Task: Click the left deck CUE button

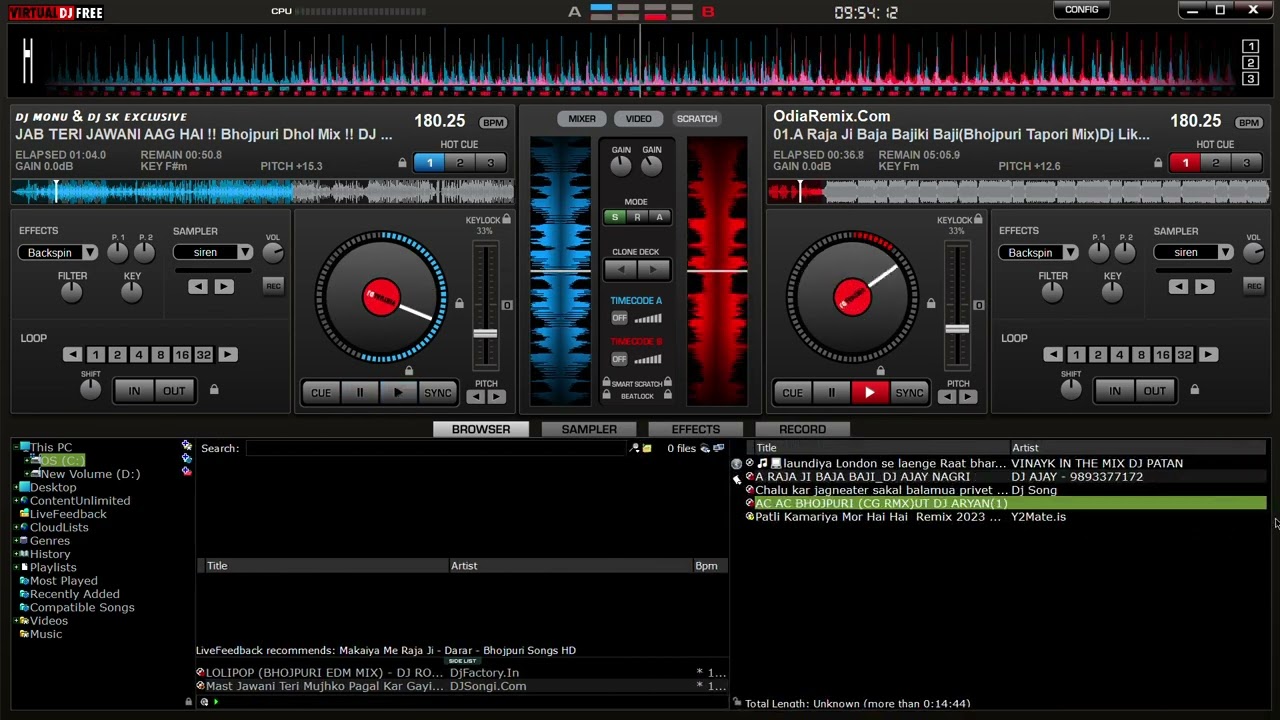Action: pos(321,393)
